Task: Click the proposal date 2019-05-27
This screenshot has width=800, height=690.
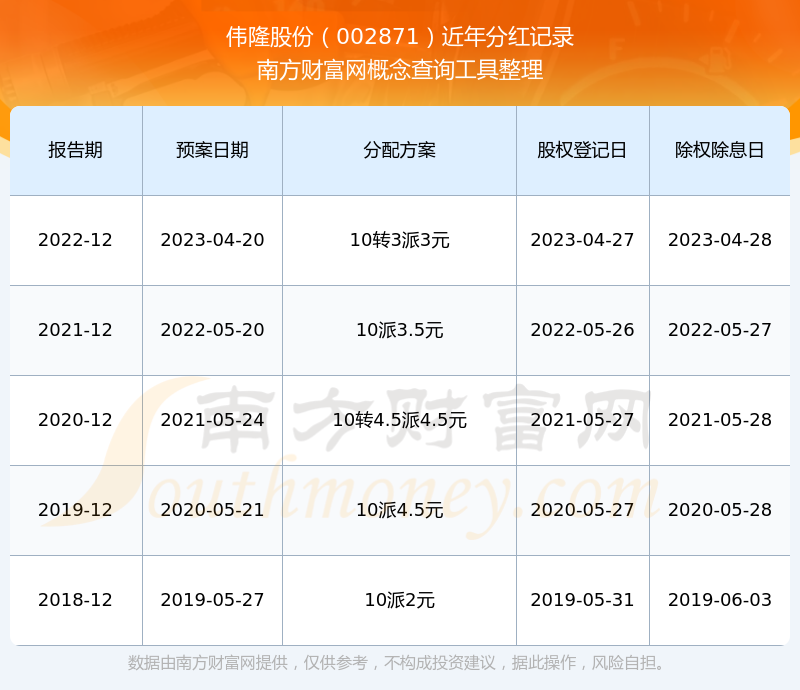Action: click(x=212, y=599)
